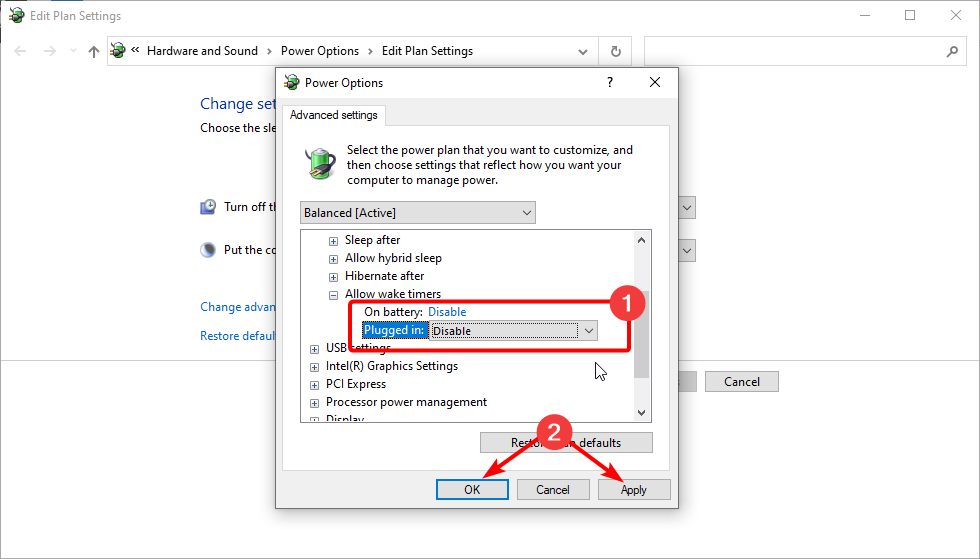Screen dimensions: 980x559
Task: Click the address bar power icon
Action: (118, 51)
